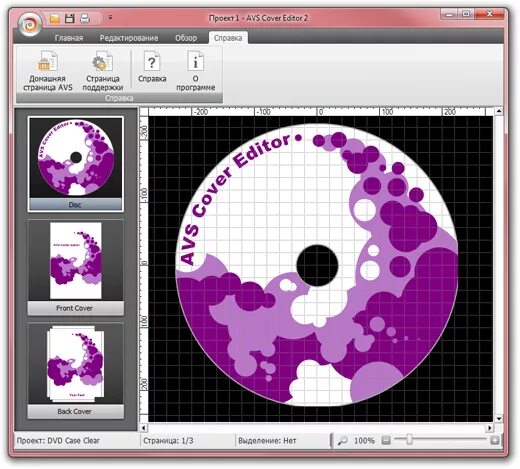Minimize the AVS Cover Editor window
Image resolution: width=520 pixels, height=469 pixels.
(x=449, y=14)
